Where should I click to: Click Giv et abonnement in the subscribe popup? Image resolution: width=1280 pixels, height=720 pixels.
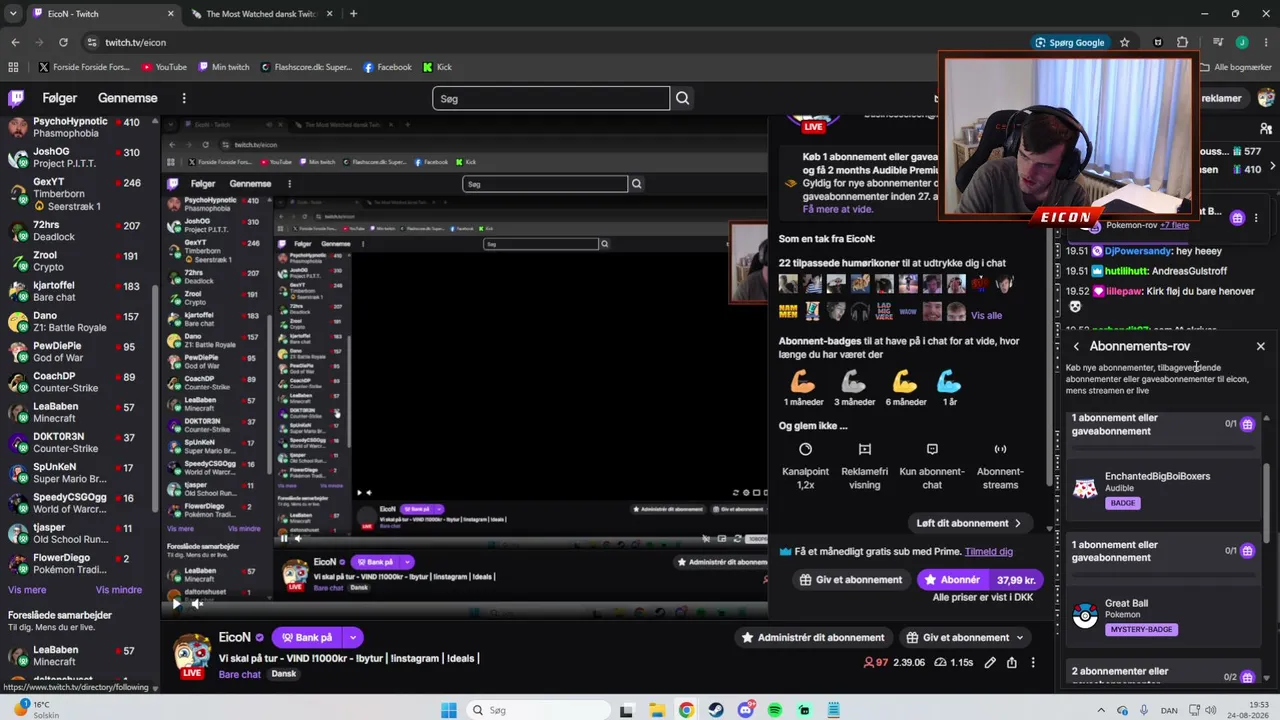(851, 579)
